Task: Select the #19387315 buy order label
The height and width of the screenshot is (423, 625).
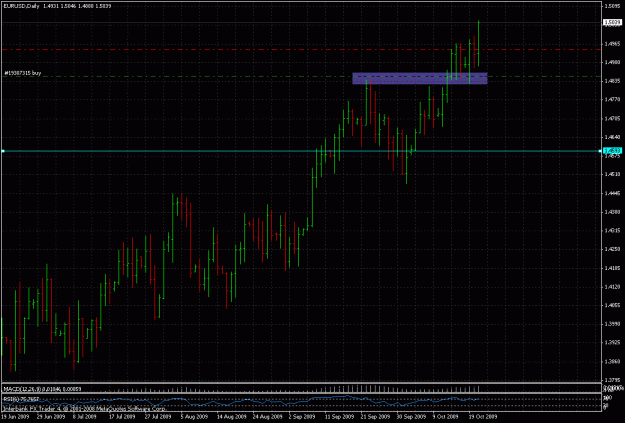Action: click(x=23, y=73)
